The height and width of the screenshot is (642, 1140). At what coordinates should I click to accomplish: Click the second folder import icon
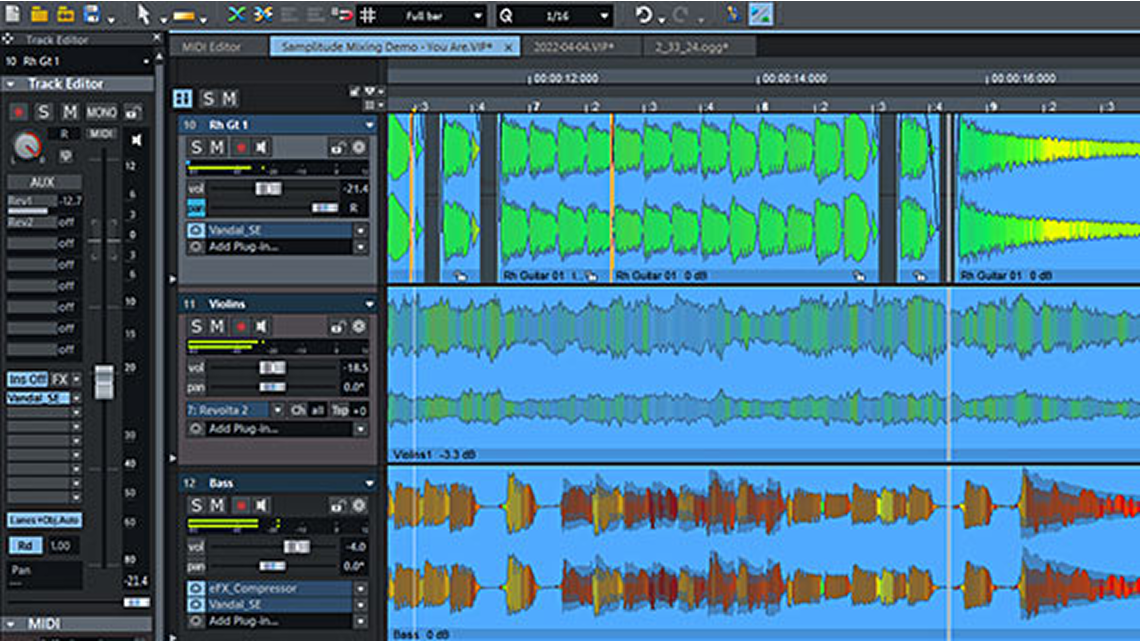point(65,14)
